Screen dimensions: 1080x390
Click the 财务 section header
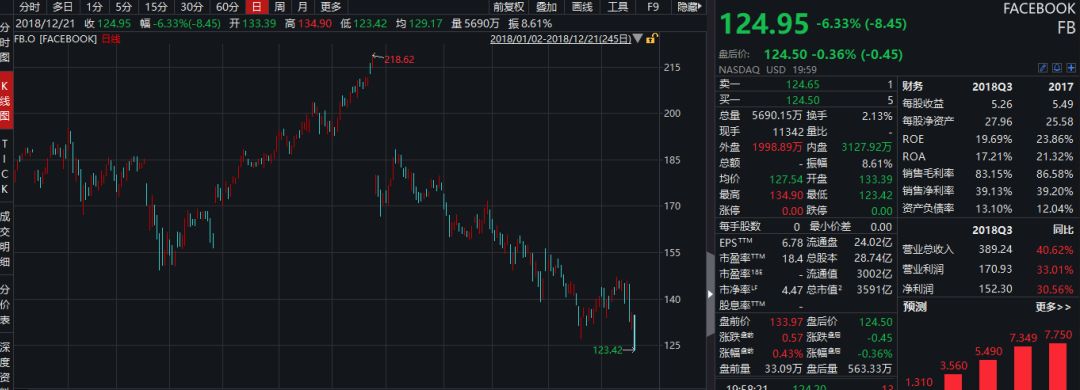[x=913, y=86]
